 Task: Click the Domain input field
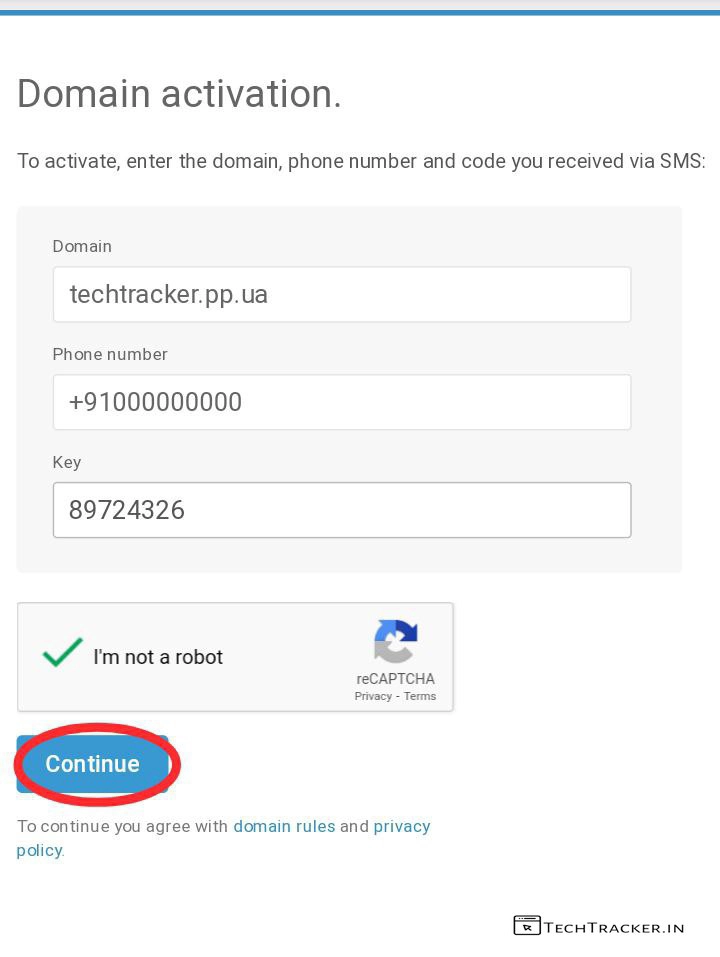point(341,294)
